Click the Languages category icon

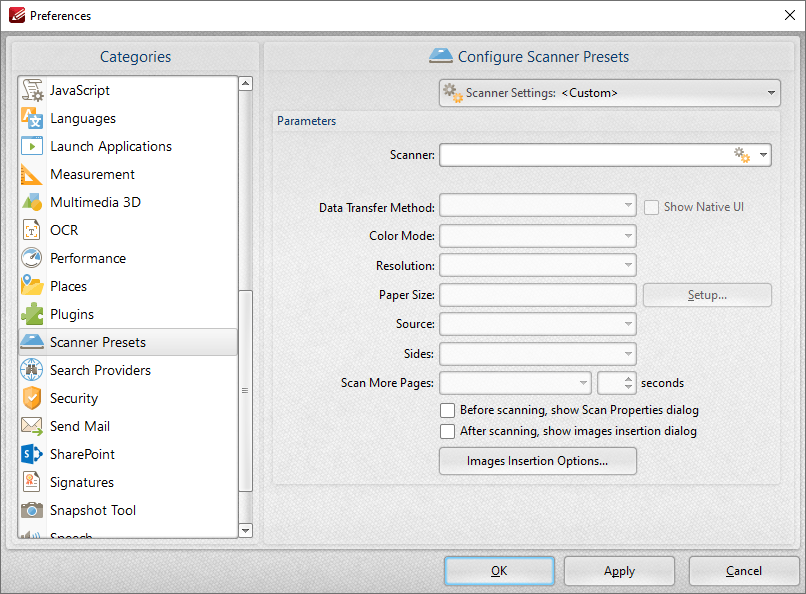click(x=32, y=118)
